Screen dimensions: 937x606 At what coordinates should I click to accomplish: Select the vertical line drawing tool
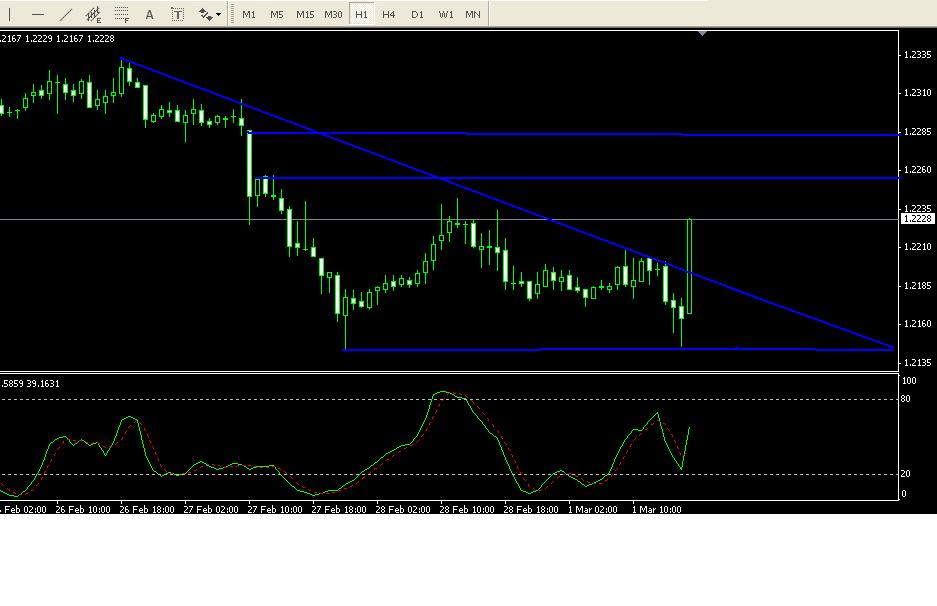10,14
